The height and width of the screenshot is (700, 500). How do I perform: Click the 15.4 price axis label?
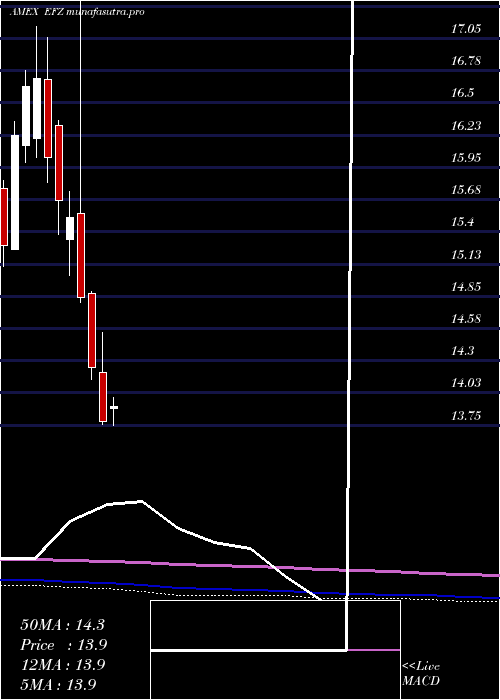462,222
